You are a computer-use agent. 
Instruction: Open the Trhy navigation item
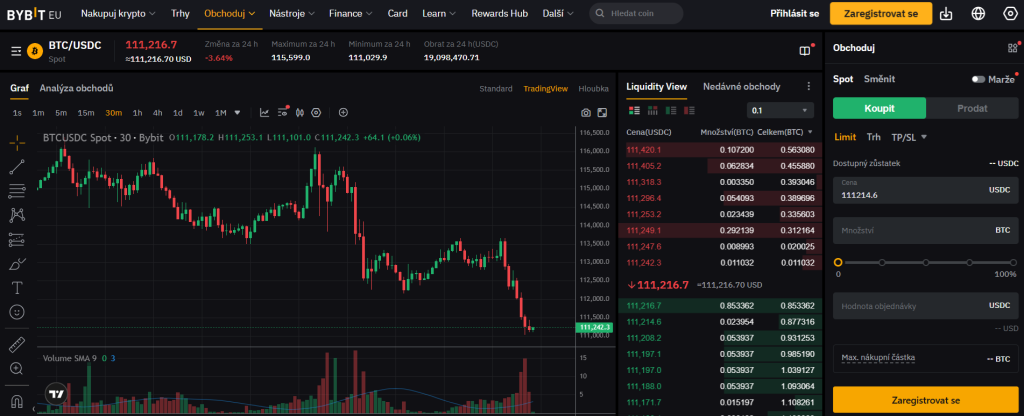(x=180, y=13)
